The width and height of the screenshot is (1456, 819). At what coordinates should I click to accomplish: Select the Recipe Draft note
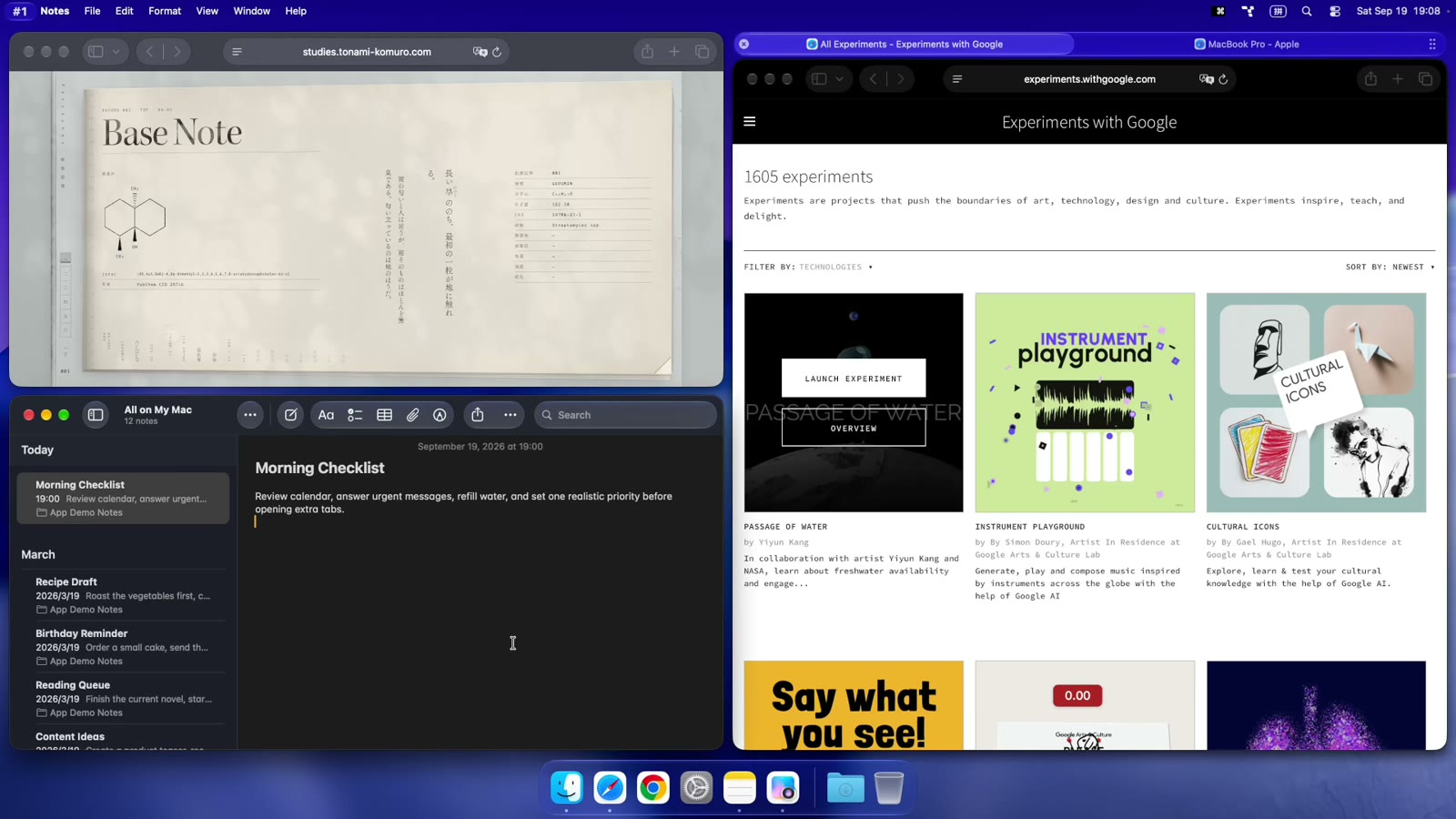pyautogui.click(x=123, y=595)
